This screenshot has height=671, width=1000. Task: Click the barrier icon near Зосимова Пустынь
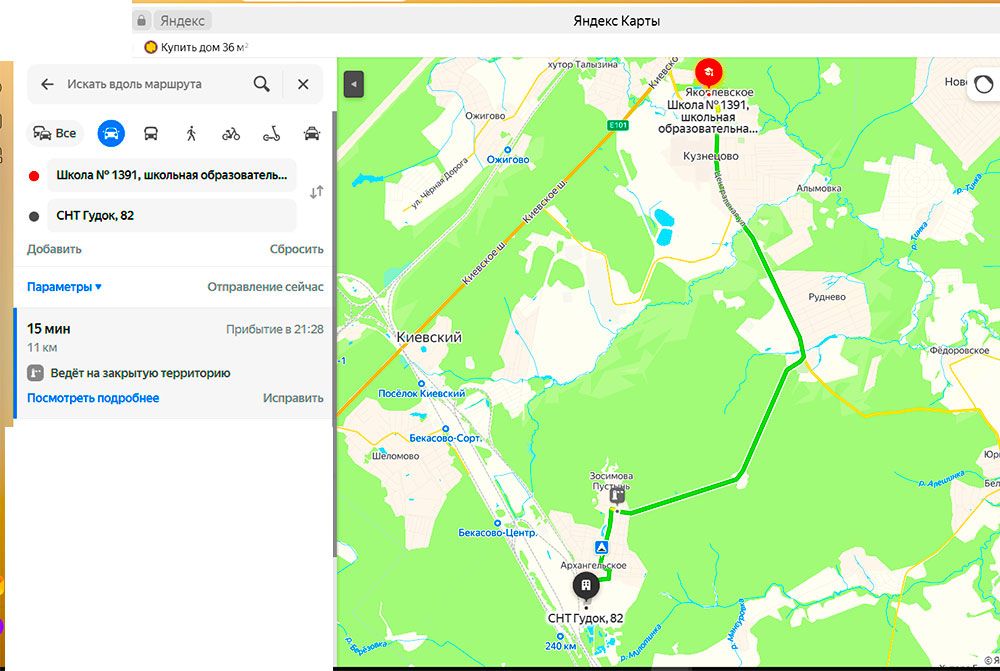(617, 496)
